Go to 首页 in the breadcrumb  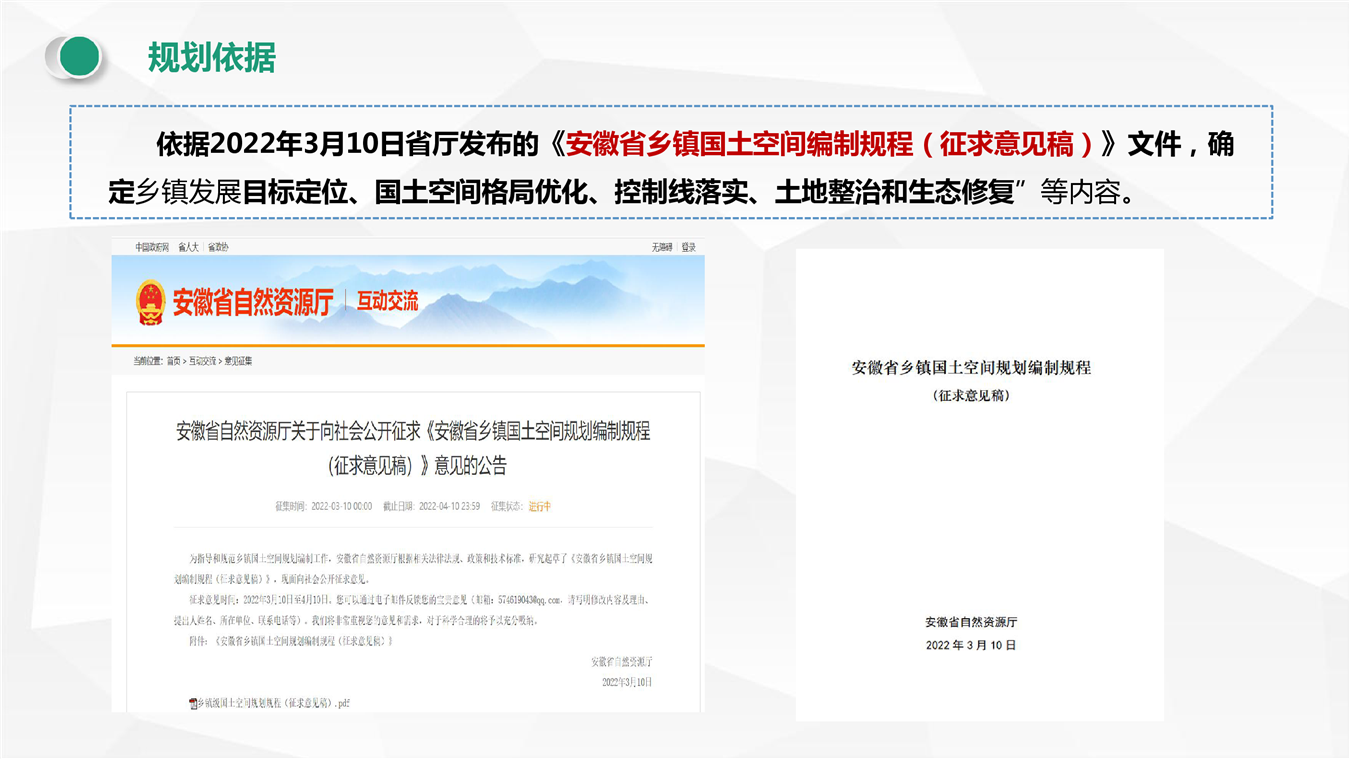174,360
